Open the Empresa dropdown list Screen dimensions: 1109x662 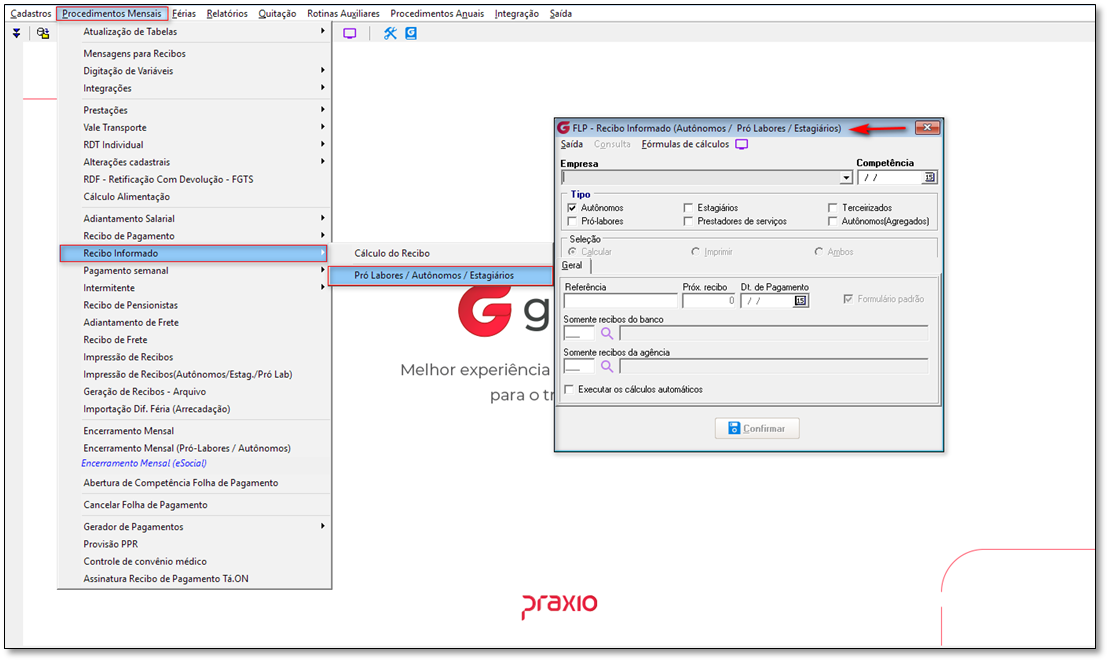[846, 178]
